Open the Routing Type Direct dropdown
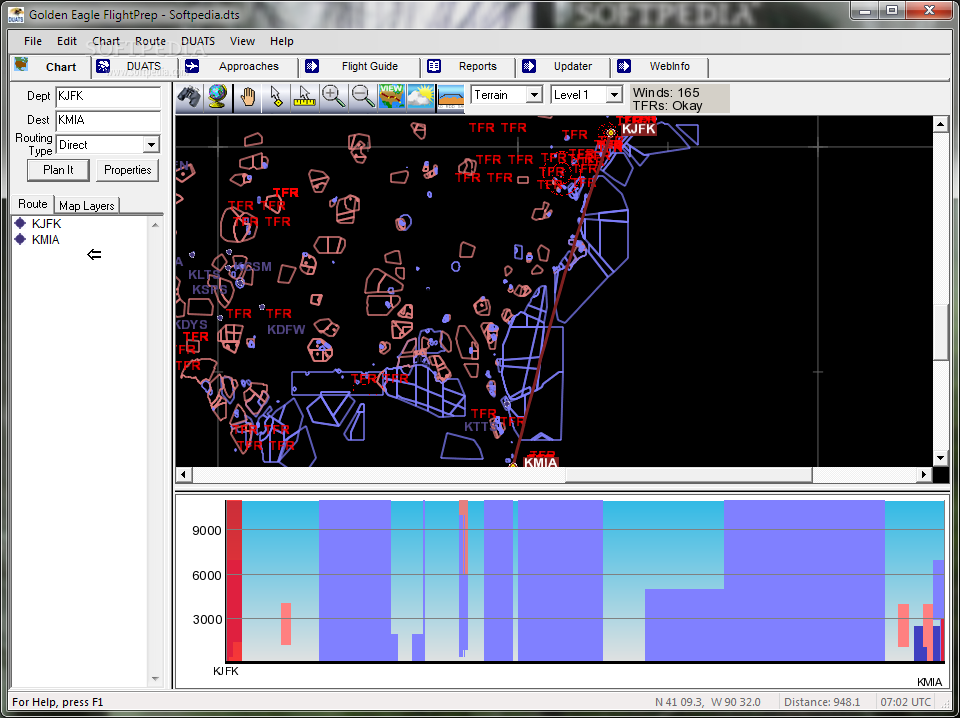The height and width of the screenshot is (718, 960). point(151,145)
